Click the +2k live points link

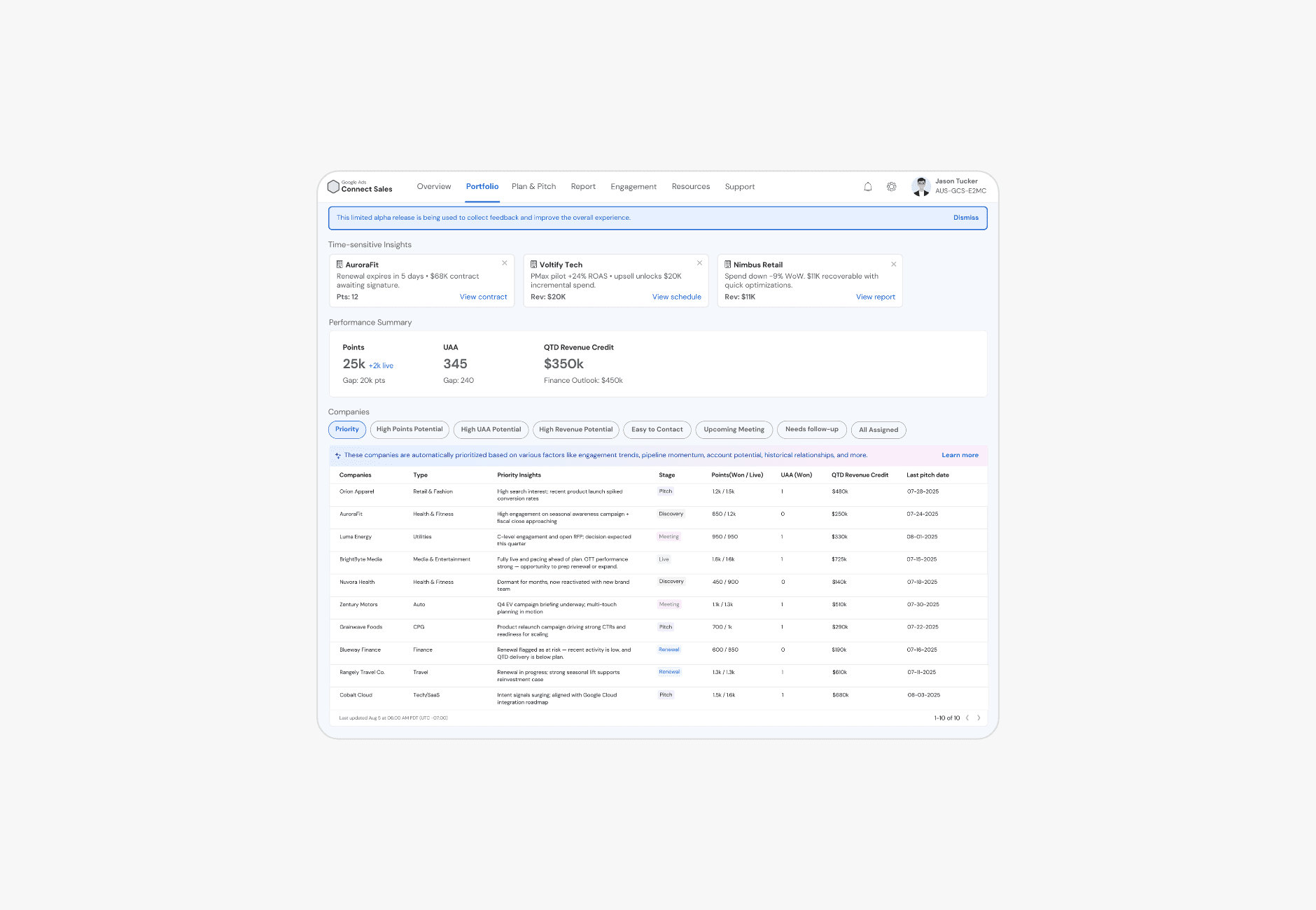(x=381, y=365)
